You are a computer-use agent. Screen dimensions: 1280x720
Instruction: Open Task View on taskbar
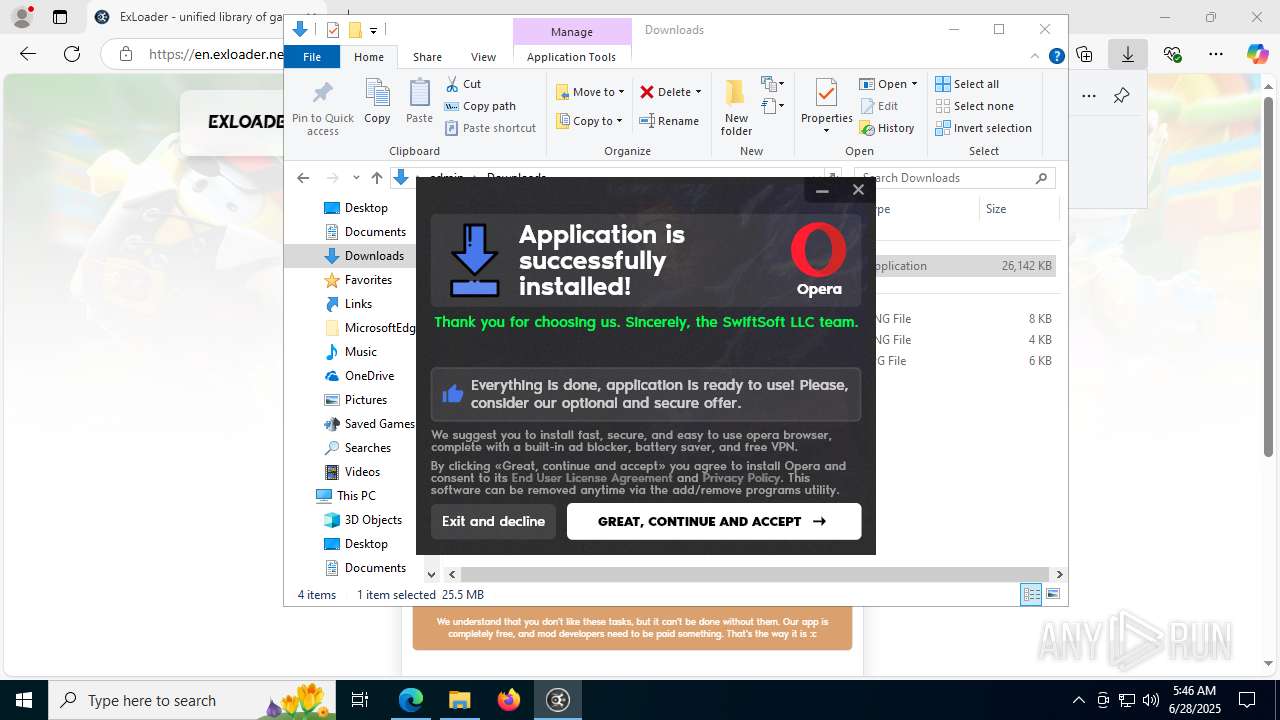[x=361, y=700]
